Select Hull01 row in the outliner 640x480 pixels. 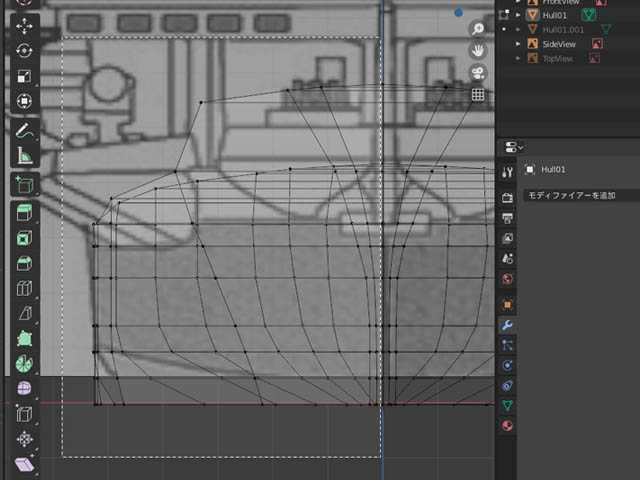pyautogui.click(x=555, y=15)
